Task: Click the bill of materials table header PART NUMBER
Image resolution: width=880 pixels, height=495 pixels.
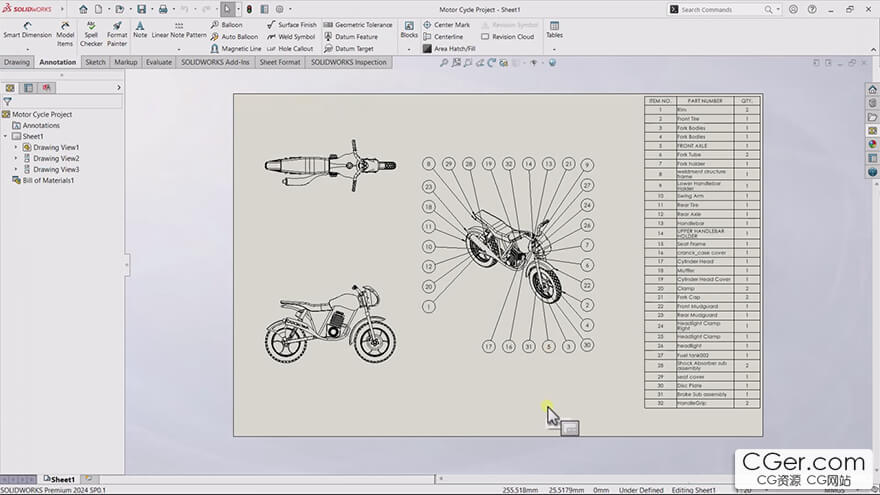Action: click(705, 101)
